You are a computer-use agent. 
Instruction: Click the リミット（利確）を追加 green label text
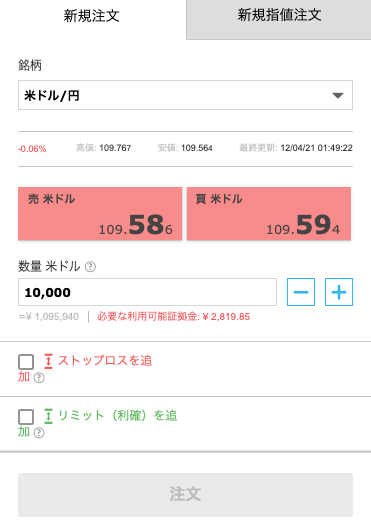(x=97, y=424)
